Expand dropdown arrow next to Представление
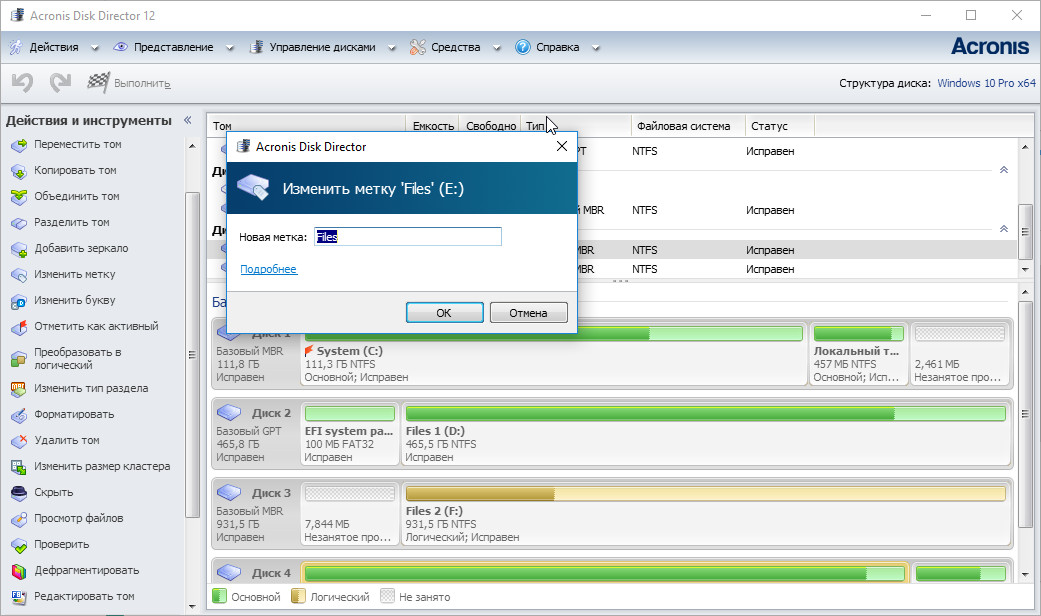This screenshot has height=616, width=1041. 230,48
